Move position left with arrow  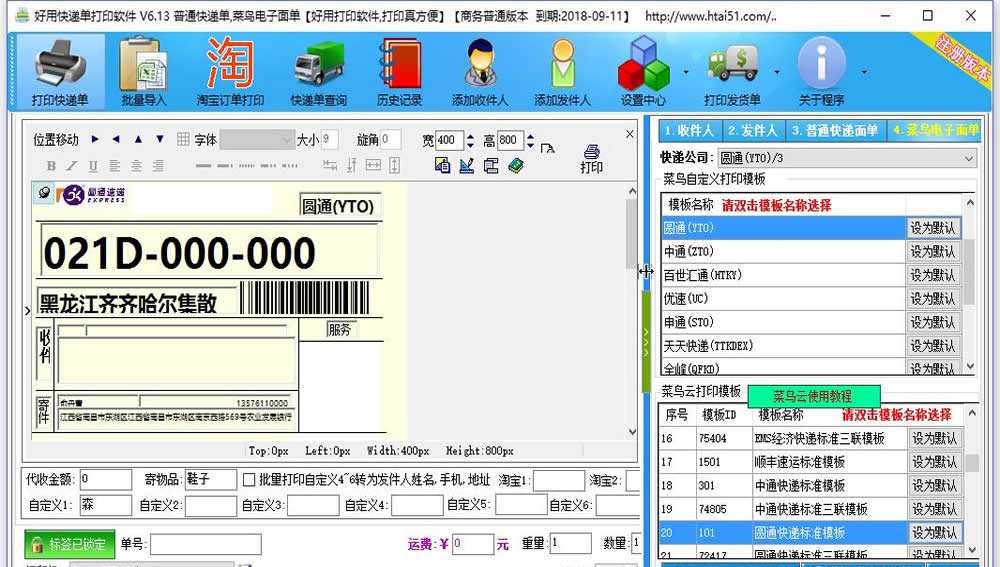click(116, 139)
